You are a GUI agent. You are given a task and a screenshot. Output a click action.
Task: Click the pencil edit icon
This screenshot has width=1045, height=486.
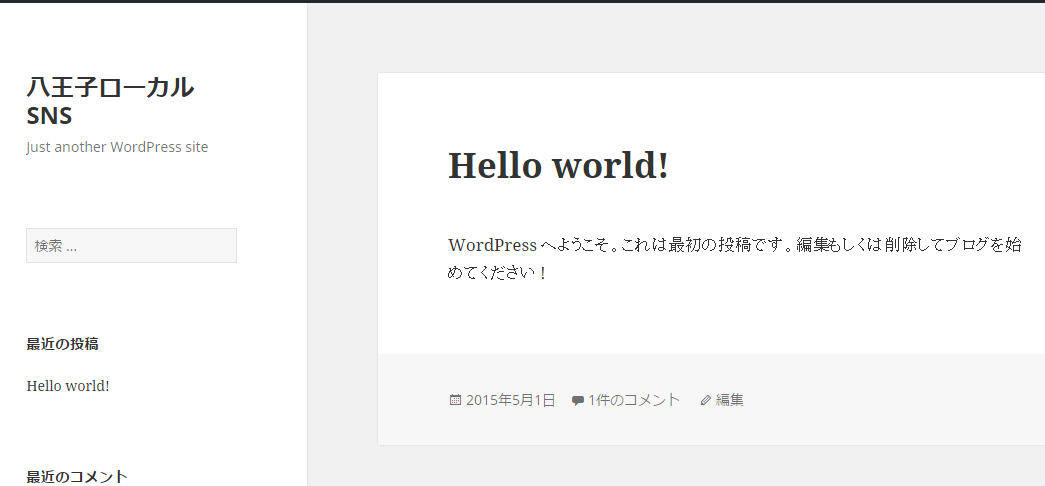(705, 400)
